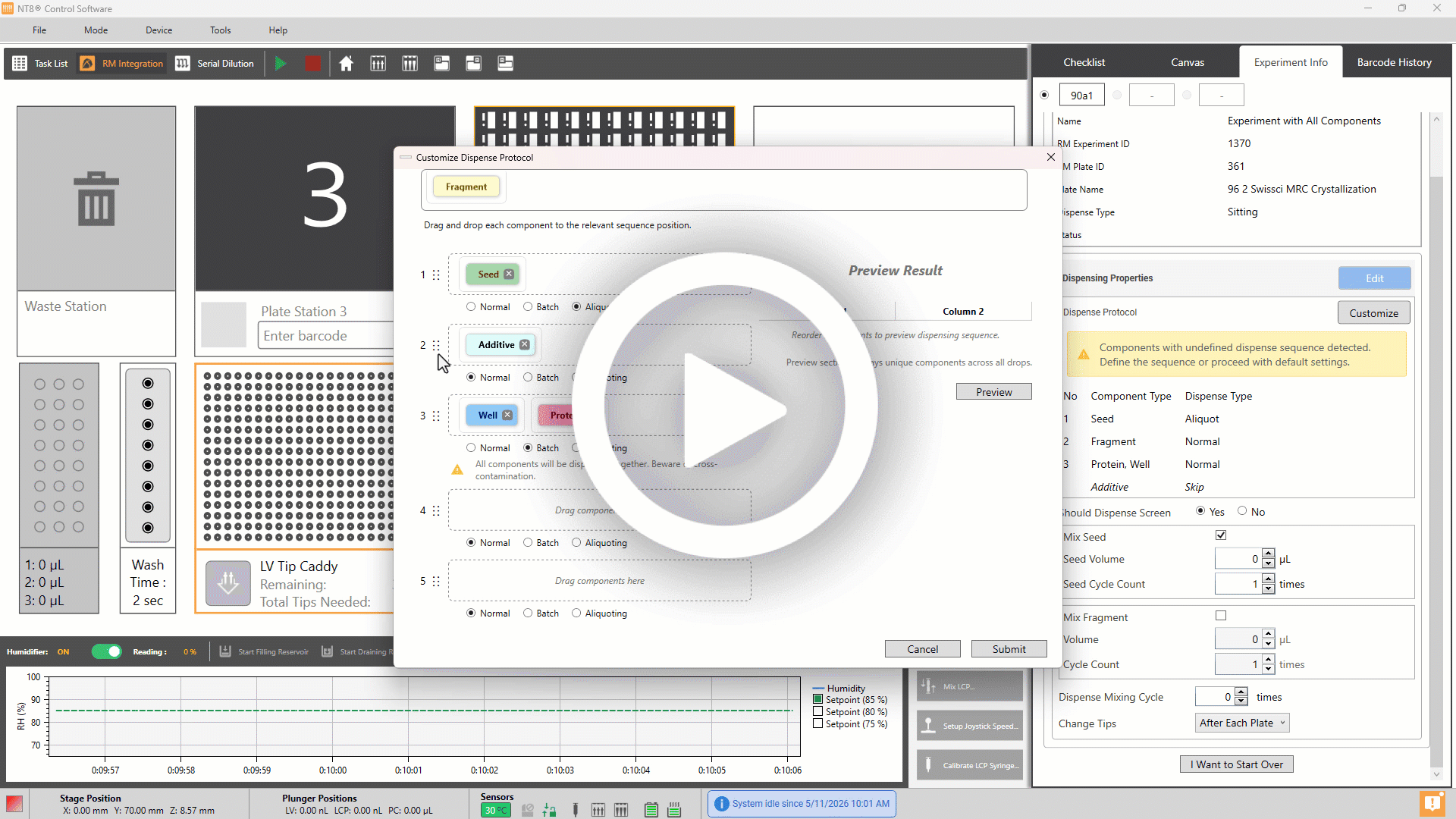Toggle the Setpoint (80 %) legend swatch
The height and width of the screenshot is (819, 1456).
pos(817,712)
